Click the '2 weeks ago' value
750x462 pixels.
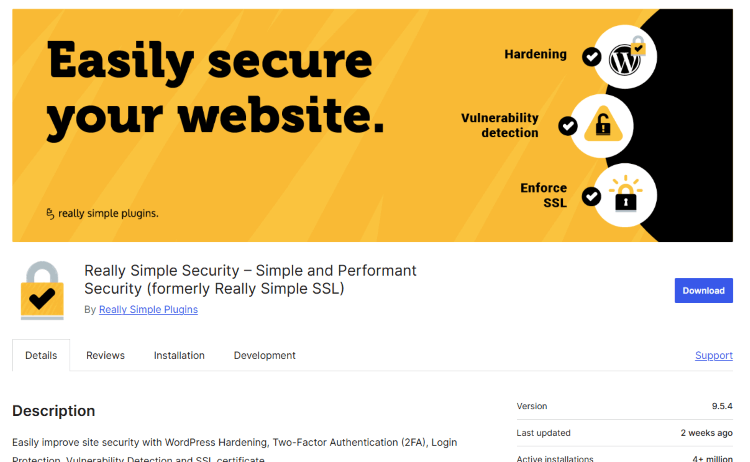click(x=706, y=433)
